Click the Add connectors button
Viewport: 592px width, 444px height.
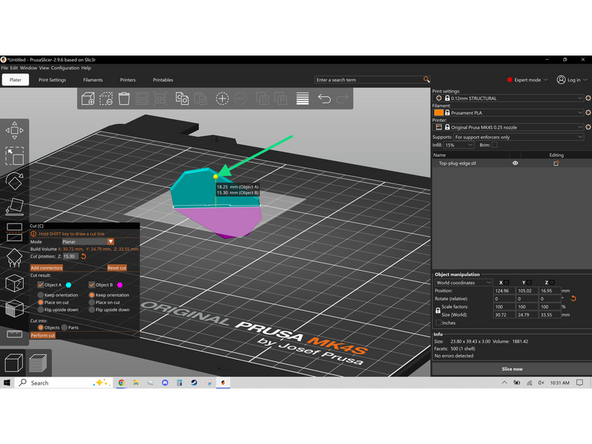coord(46,268)
